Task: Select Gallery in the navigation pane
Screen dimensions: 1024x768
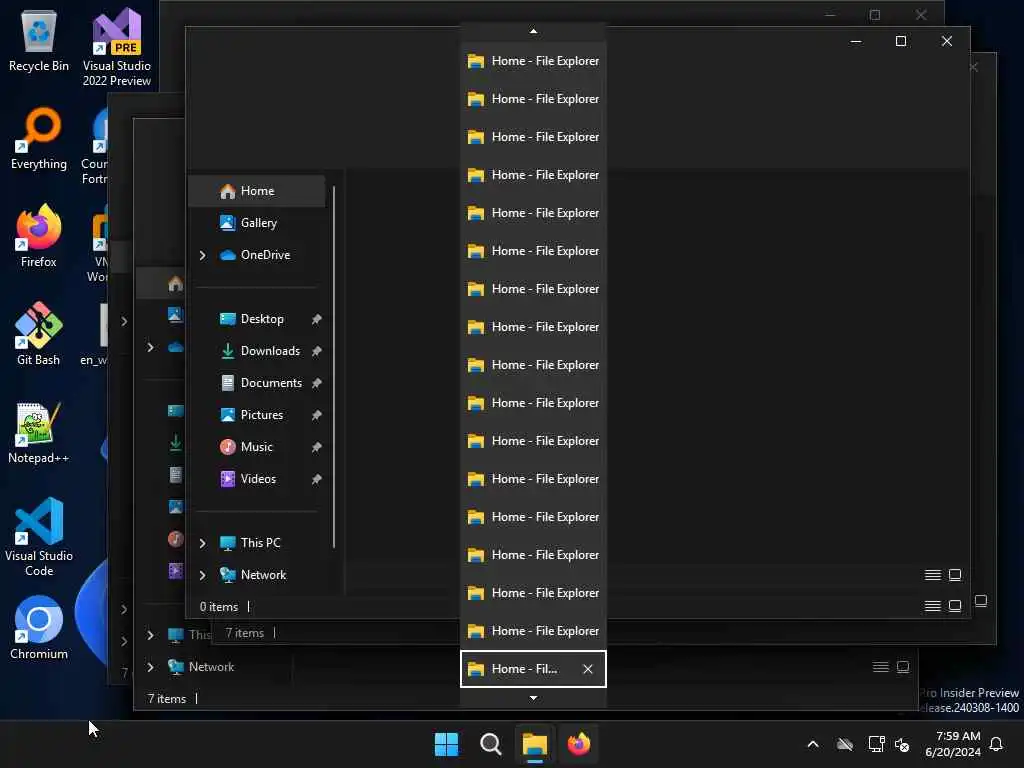Action: tap(257, 223)
